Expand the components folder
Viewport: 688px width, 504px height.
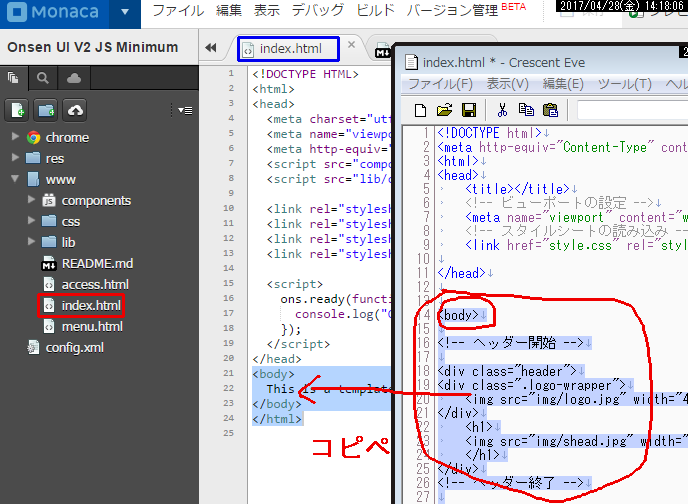pyautogui.click(x=31, y=200)
